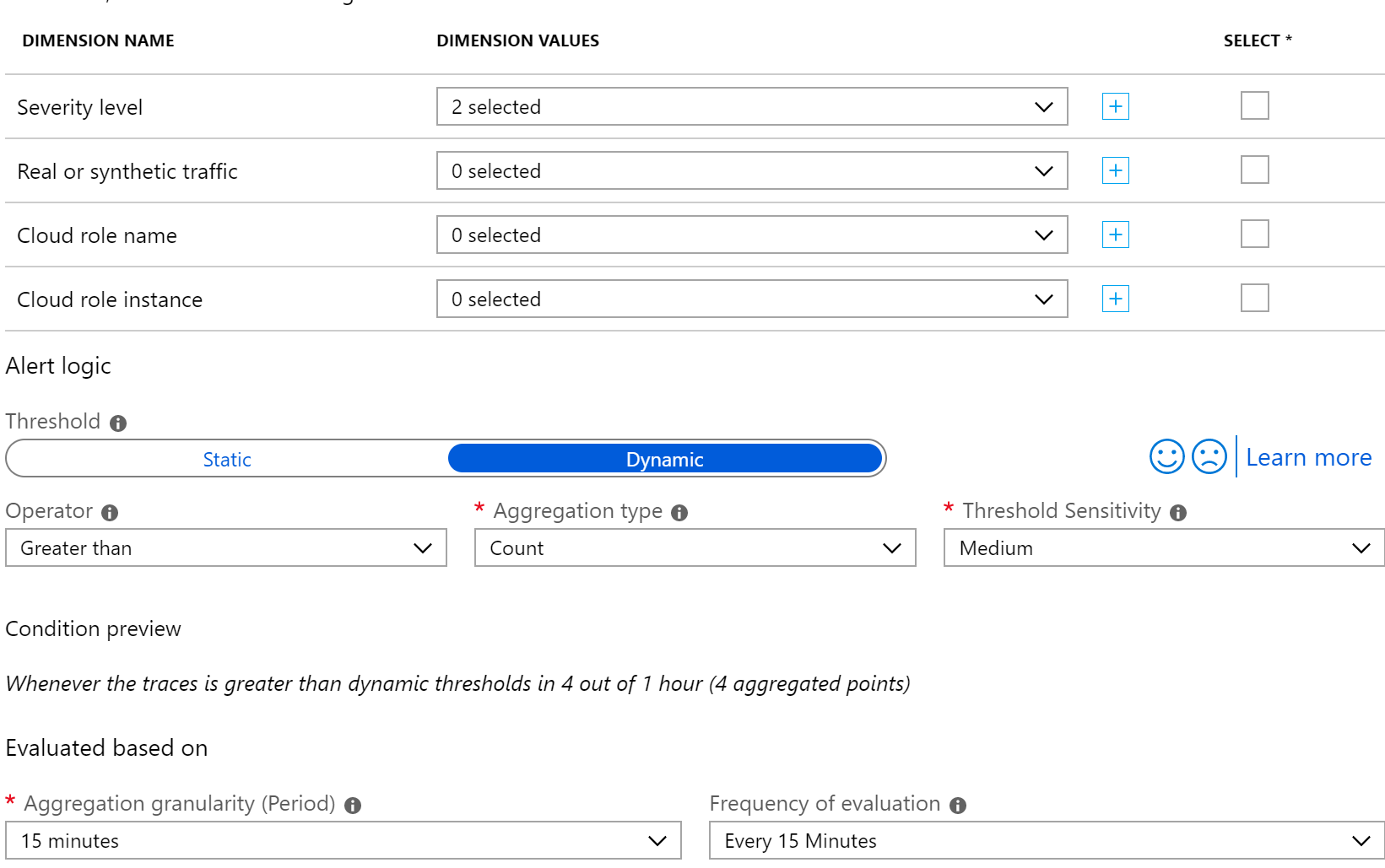
Task: Select the Dynamic threshold option
Action: point(664,460)
